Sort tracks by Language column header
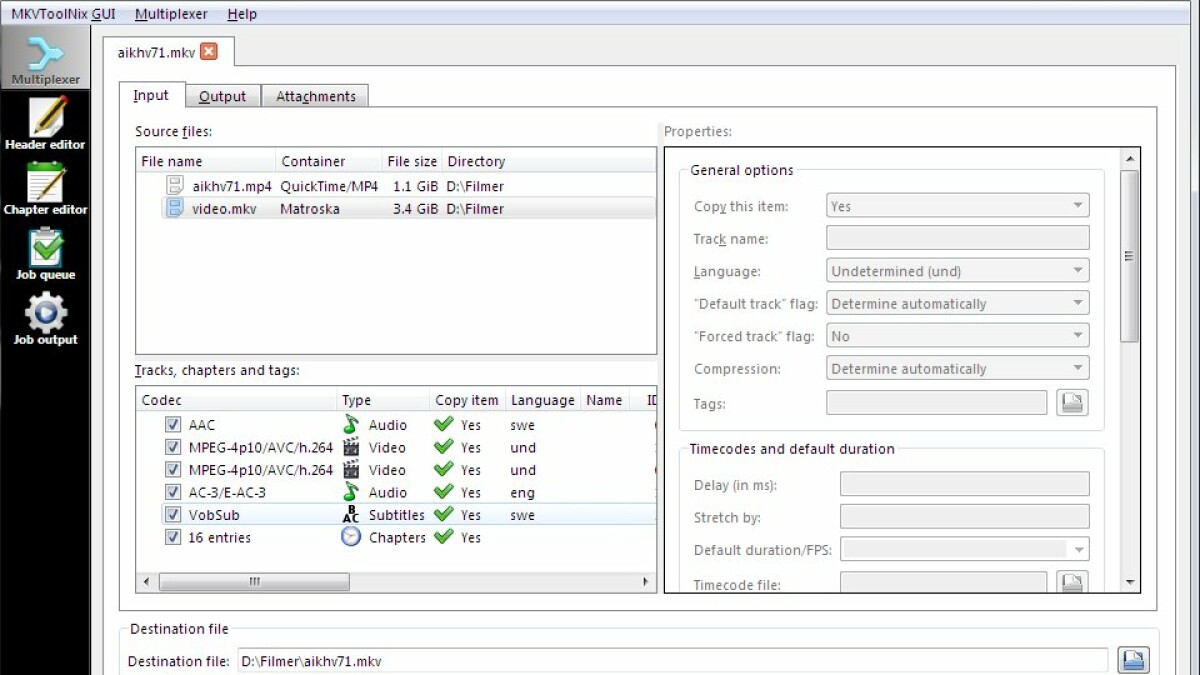The image size is (1200, 675). (543, 400)
